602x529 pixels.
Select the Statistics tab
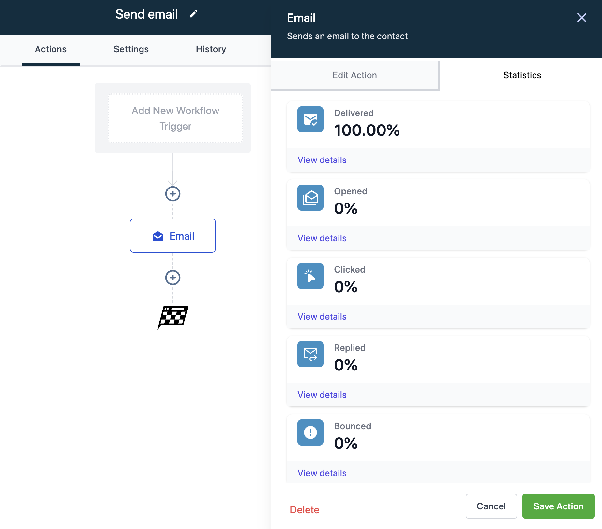pos(522,75)
